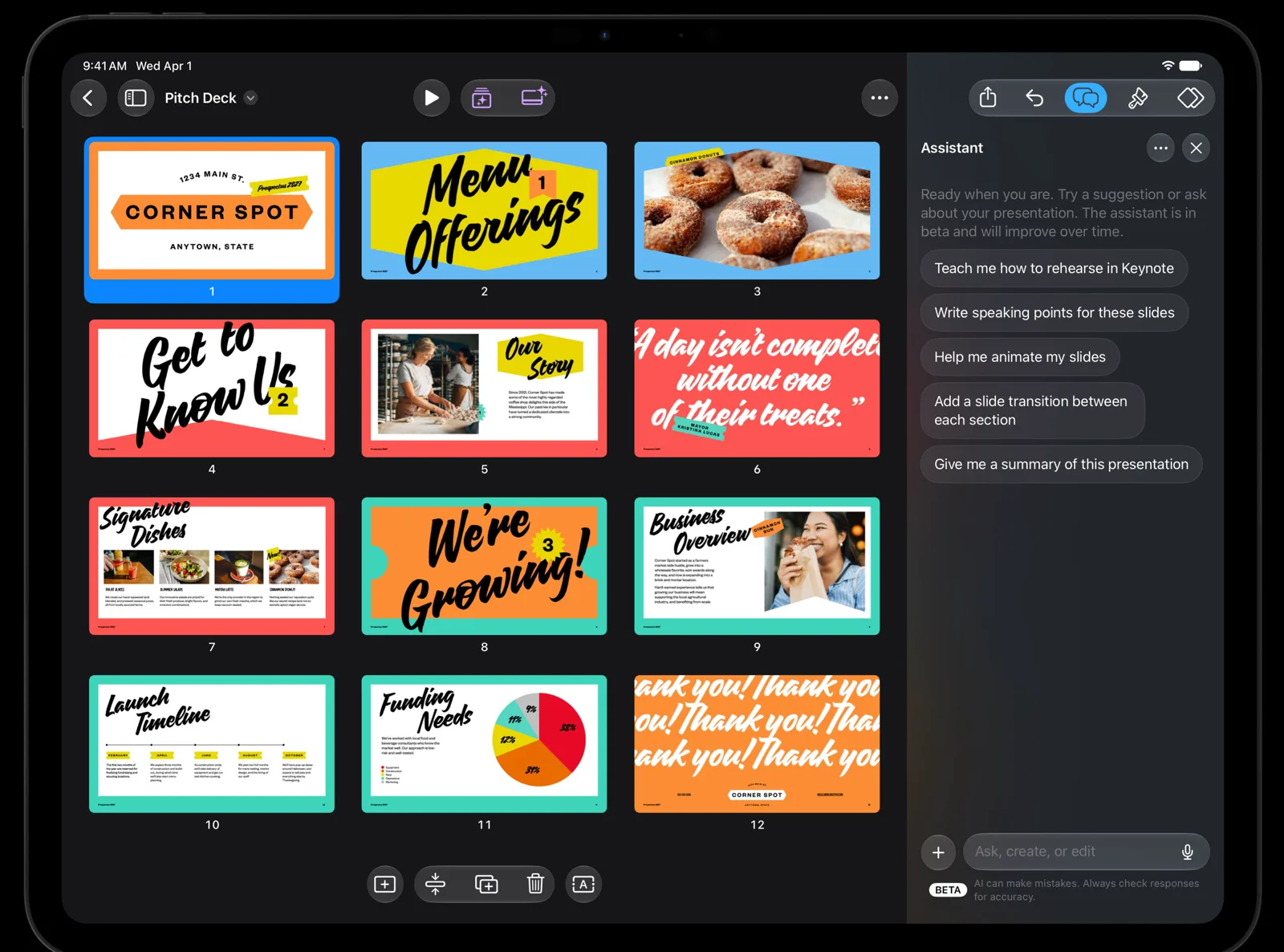Image resolution: width=1284 pixels, height=952 pixels.
Task: Click the plus attachment button in Assistant
Action: pyautogui.click(x=938, y=852)
